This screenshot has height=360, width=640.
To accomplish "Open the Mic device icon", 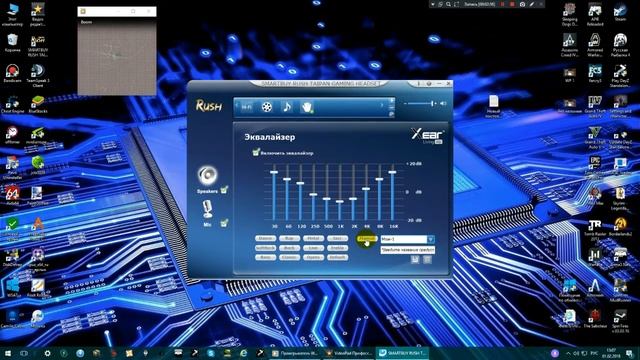I will (x=207, y=209).
